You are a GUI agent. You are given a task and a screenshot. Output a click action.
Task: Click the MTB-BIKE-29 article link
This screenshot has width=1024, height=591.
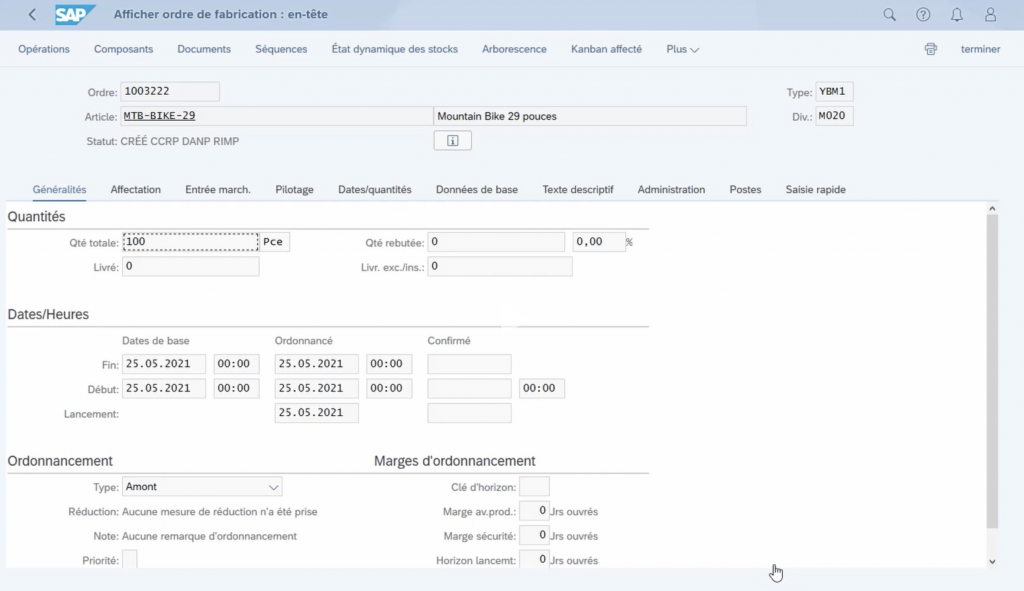point(159,116)
